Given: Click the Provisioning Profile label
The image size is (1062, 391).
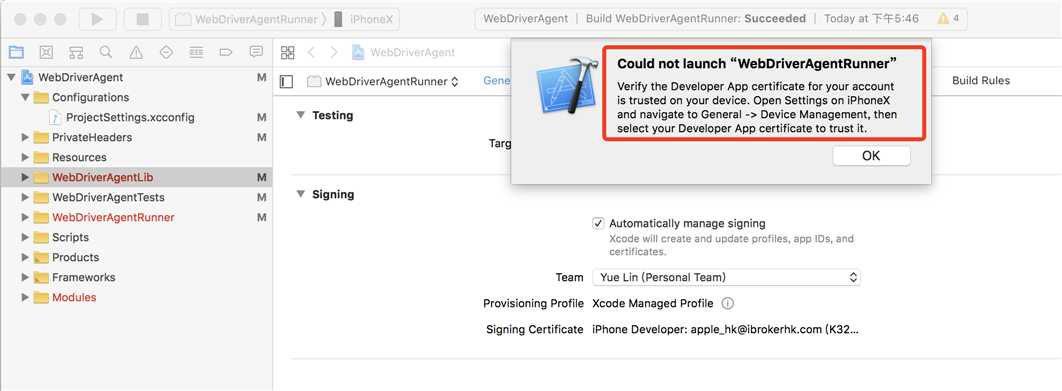Looking at the screenshot, I should coord(534,304).
